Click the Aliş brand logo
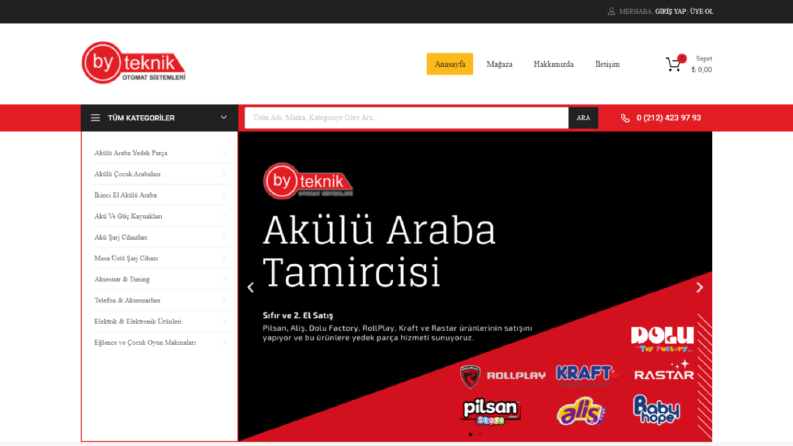This screenshot has height=446, width=793. click(x=581, y=411)
